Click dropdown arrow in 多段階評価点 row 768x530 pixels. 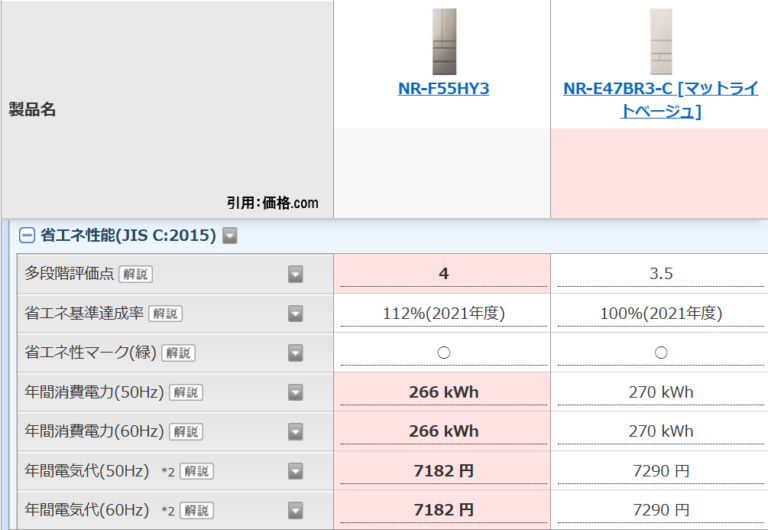pos(295,274)
